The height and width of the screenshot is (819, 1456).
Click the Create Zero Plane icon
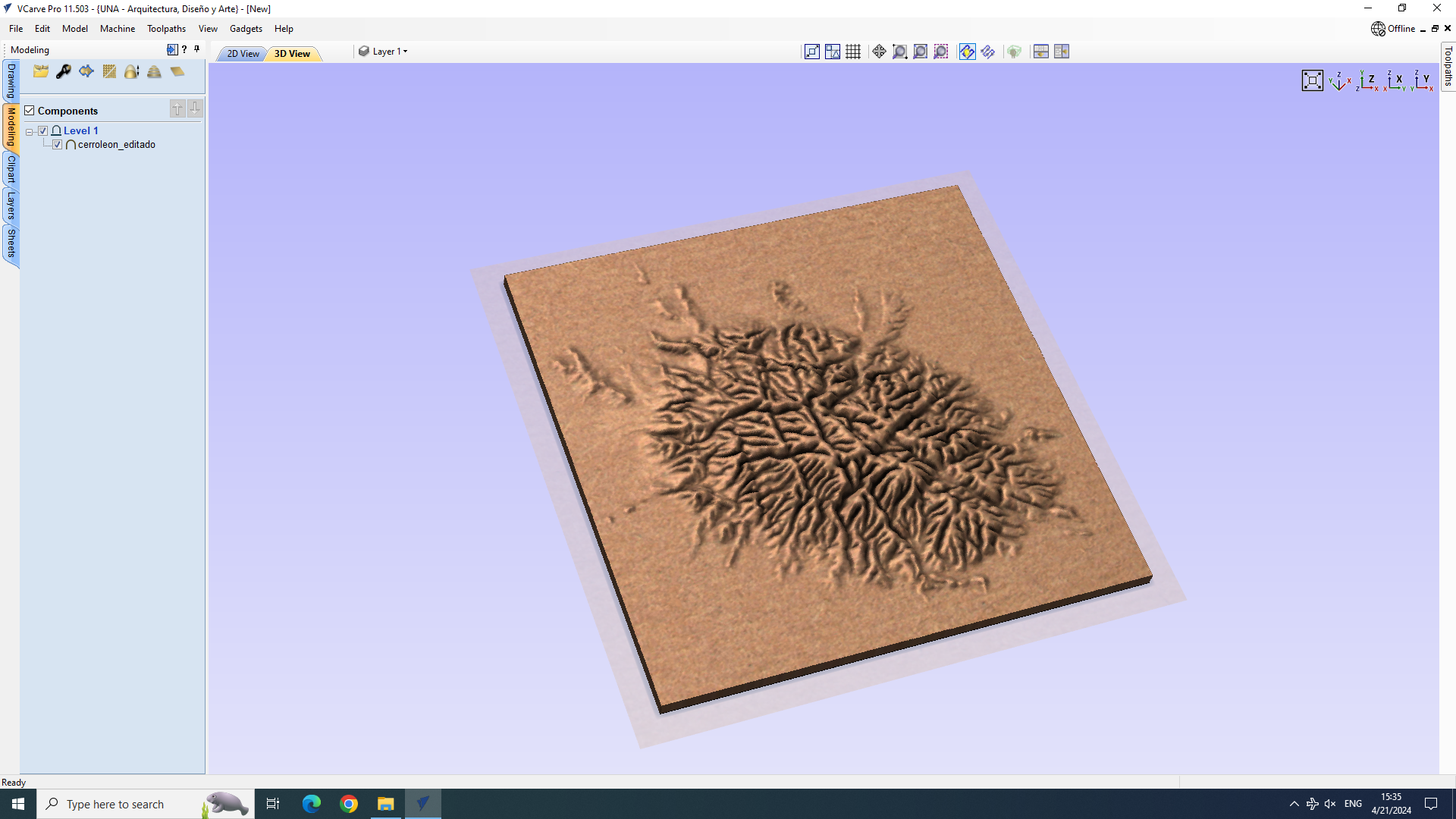tap(177, 71)
